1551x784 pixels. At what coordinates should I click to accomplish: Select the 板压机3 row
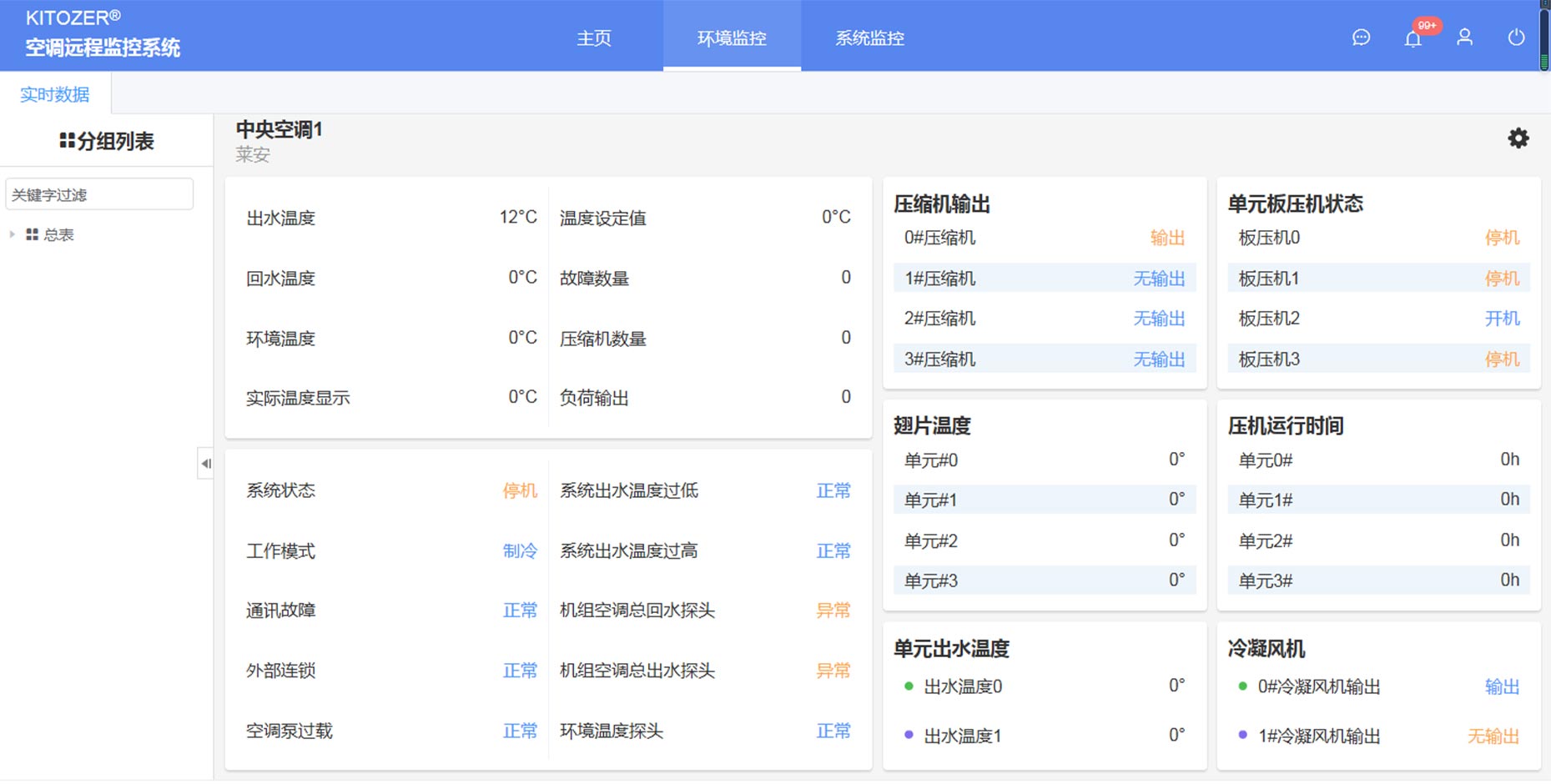pyautogui.click(x=1378, y=359)
